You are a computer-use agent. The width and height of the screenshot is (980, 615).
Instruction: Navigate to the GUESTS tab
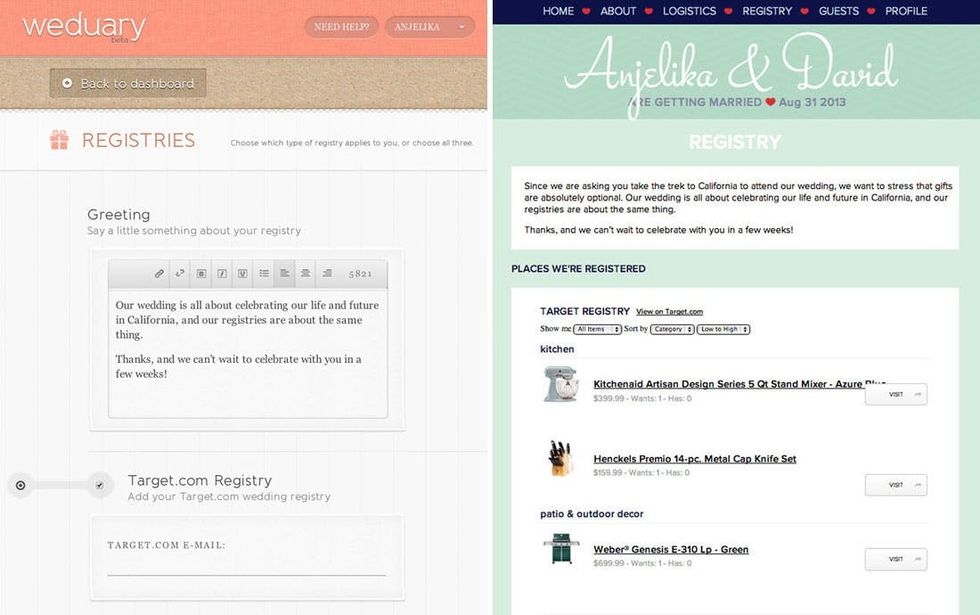click(839, 11)
